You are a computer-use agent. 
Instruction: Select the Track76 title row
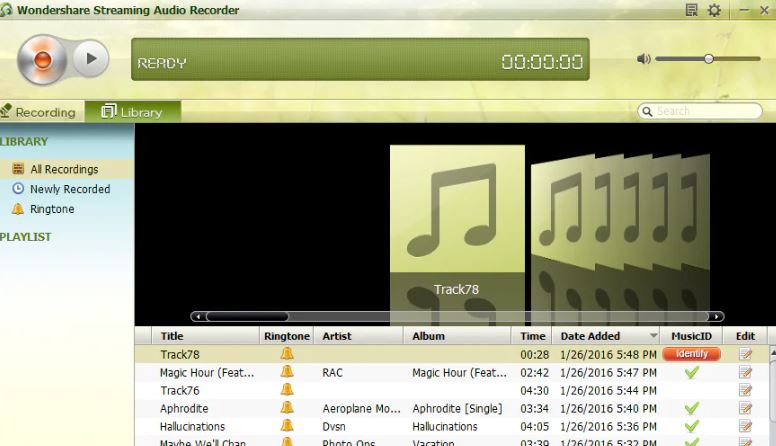point(180,391)
